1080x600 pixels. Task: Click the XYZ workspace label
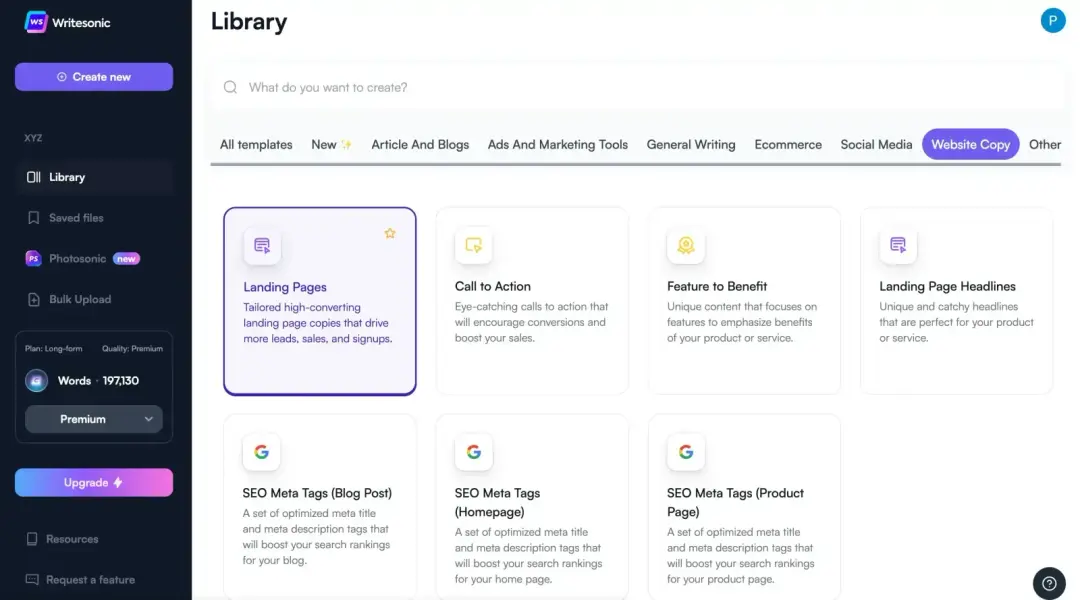click(33, 138)
